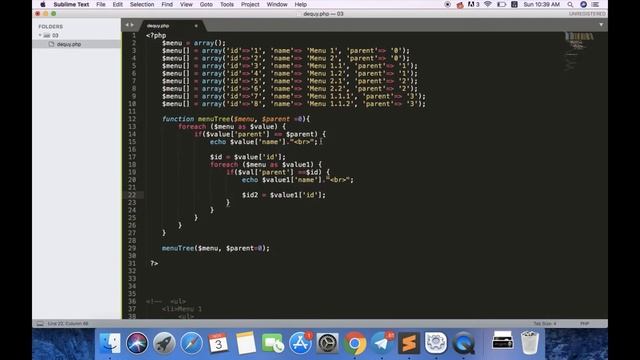Click the UNREGISTERED label in title bar

[x=587, y=14]
